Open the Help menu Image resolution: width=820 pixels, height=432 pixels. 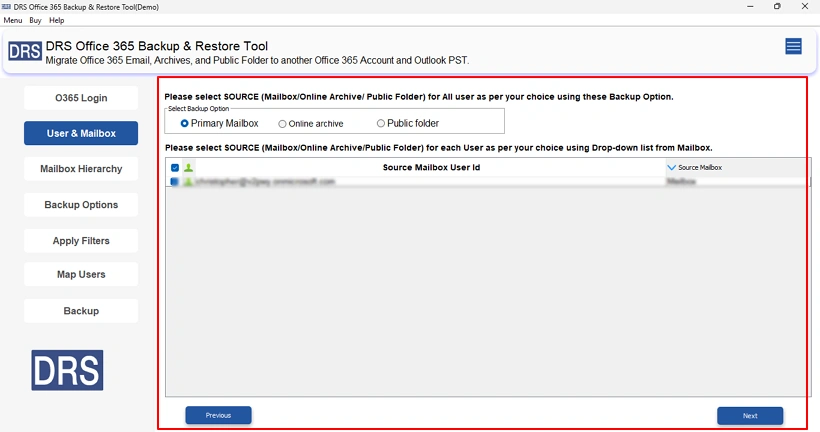tap(56, 20)
